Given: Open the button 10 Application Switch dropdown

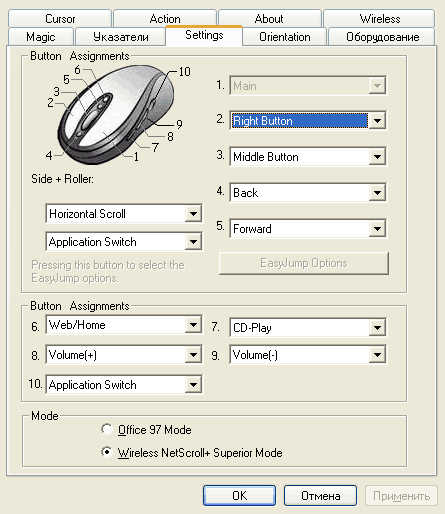Looking at the screenshot, I should pyautogui.click(x=124, y=385).
